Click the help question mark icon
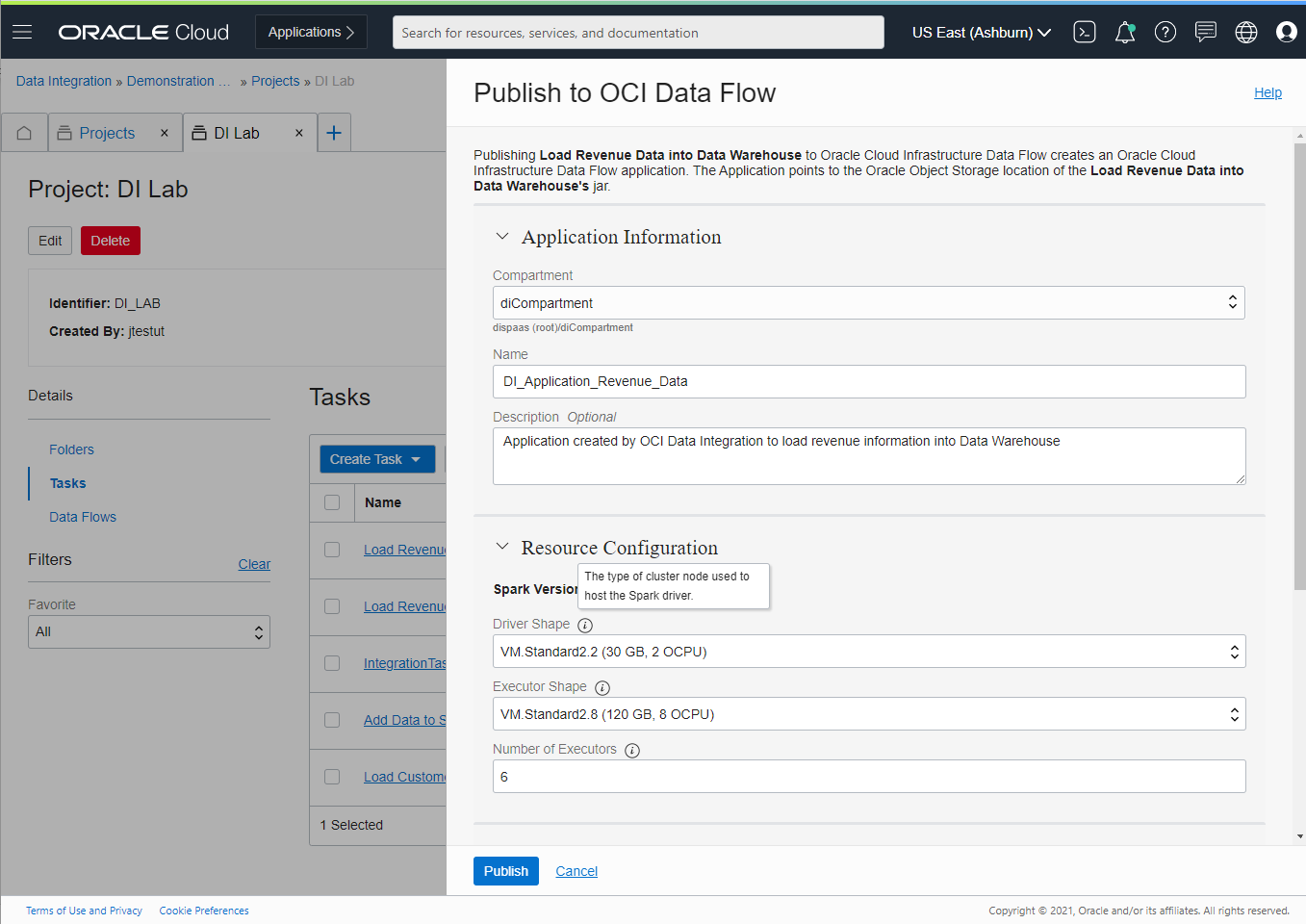Screen dimensions: 1306x924 point(1165,32)
